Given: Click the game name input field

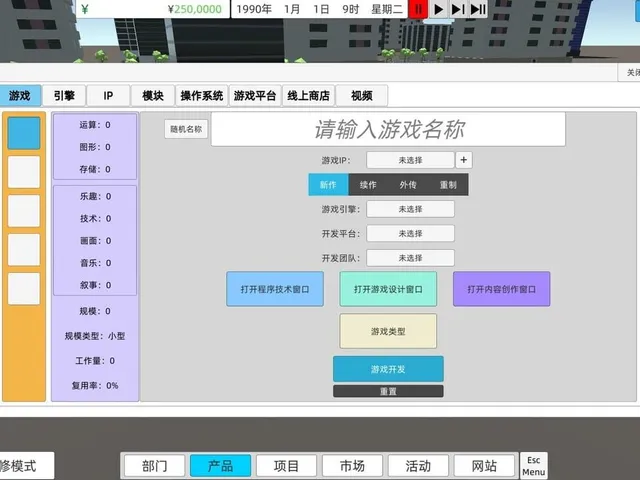Looking at the screenshot, I should (x=388, y=129).
